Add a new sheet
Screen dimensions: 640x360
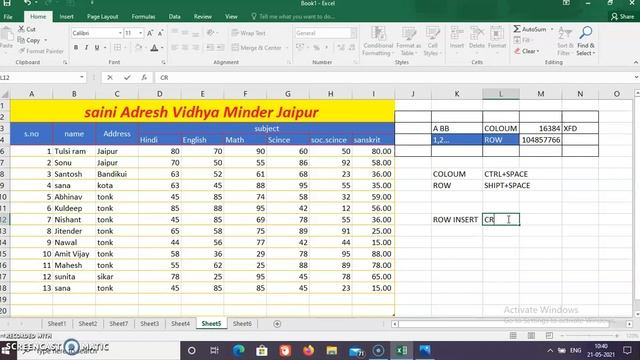point(277,324)
